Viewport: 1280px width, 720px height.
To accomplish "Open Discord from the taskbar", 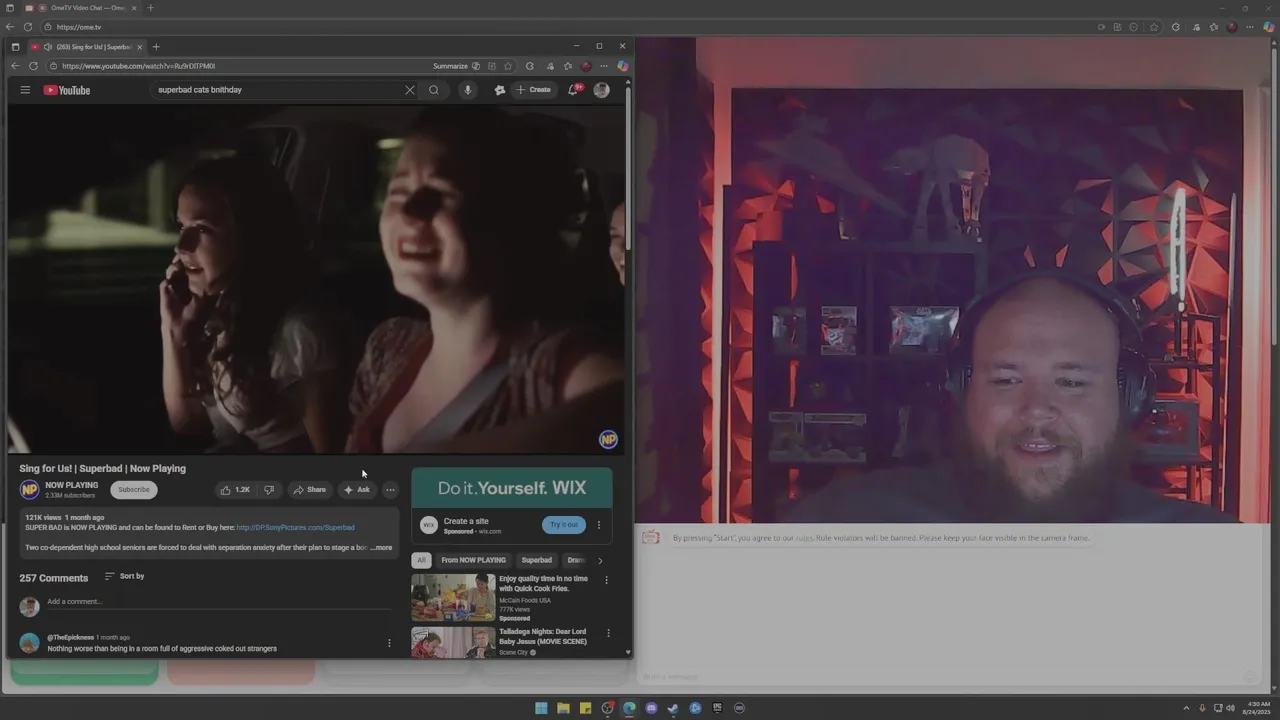I will tap(651, 708).
